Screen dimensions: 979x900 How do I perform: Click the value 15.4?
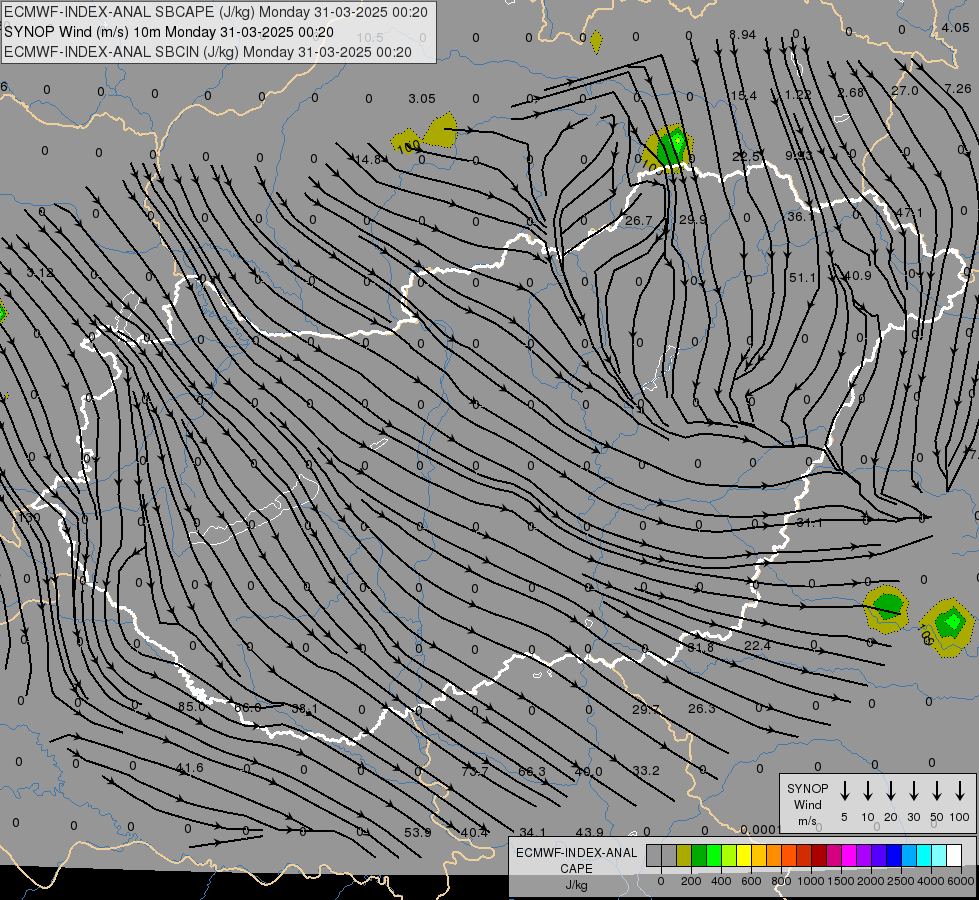pyautogui.click(x=744, y=96)
